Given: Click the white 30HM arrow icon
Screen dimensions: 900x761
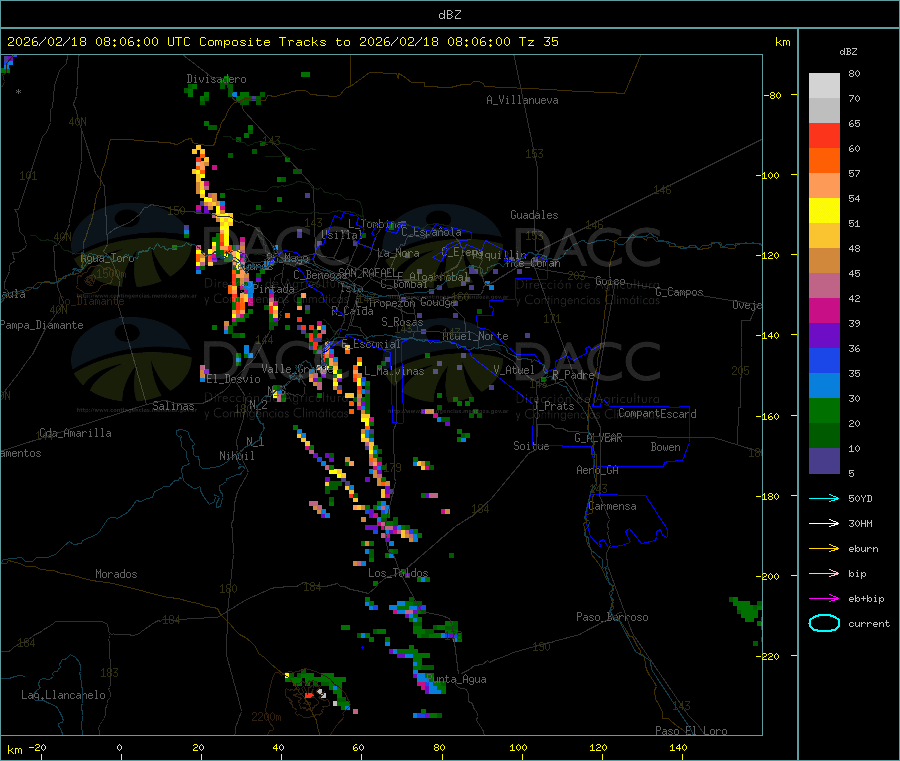Looking at the screenshot, I should pyautogui.click(x=824, y=523).
